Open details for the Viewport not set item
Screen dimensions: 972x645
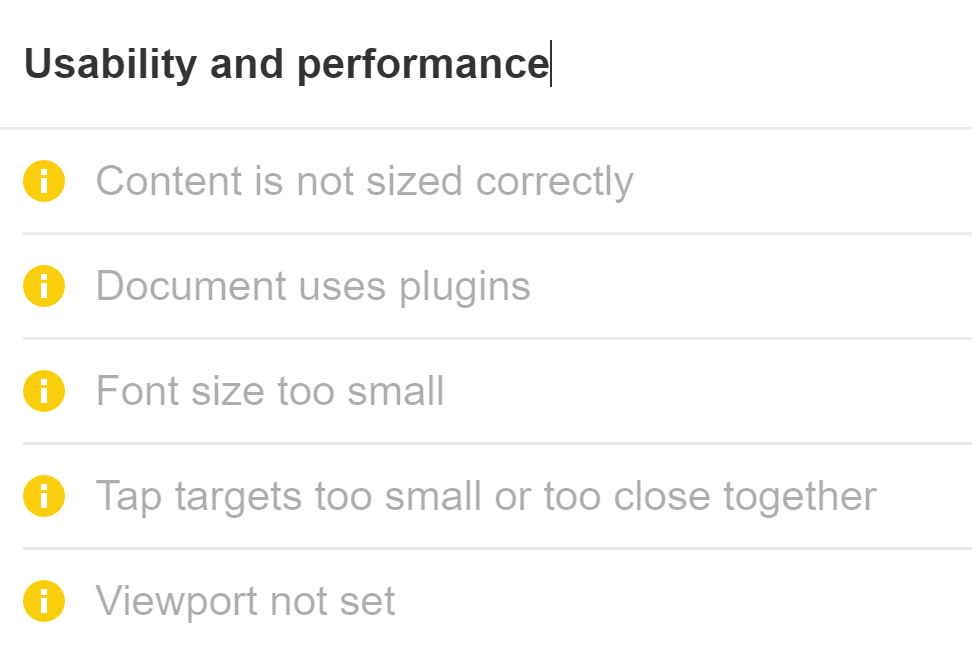[245, 601]
